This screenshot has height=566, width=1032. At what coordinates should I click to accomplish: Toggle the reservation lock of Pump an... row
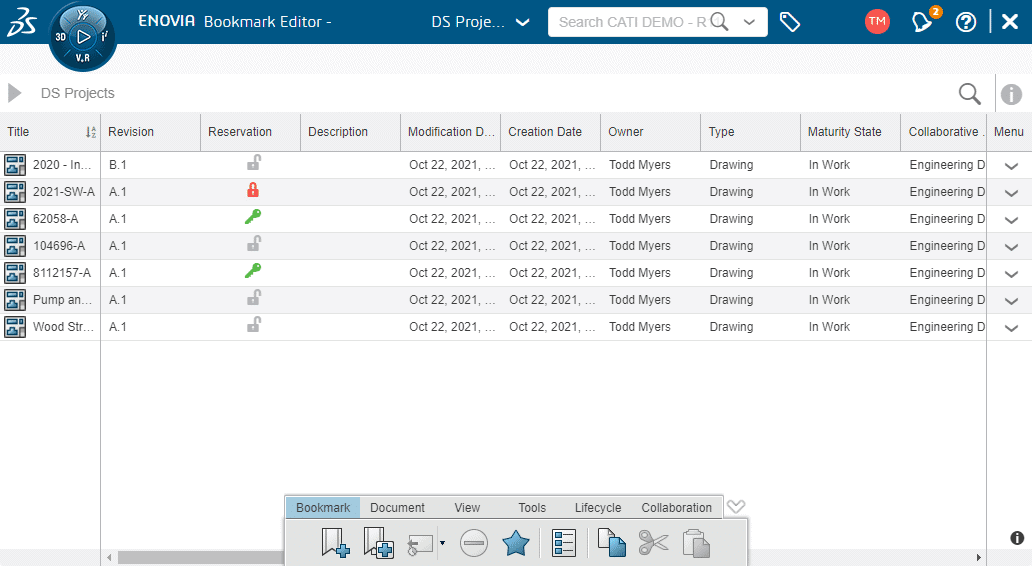coord(253,297)
